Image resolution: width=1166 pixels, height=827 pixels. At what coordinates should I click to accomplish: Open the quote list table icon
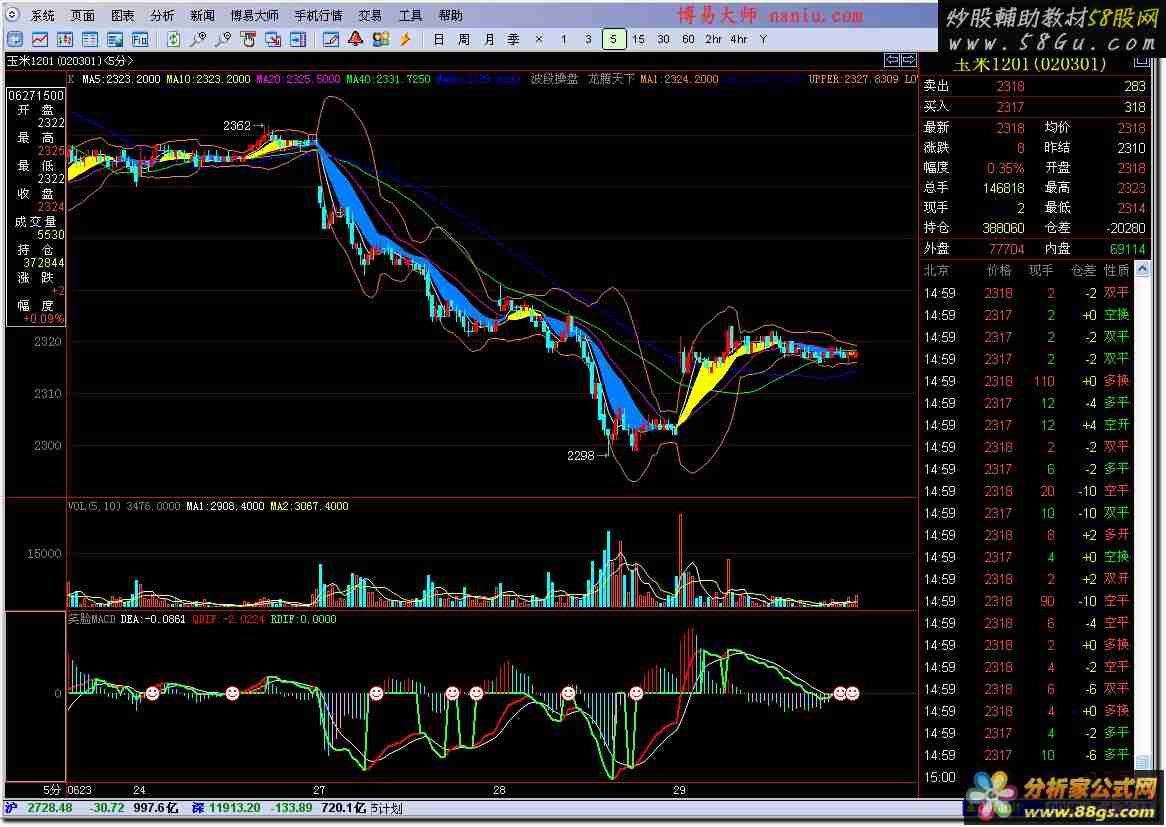90,39
